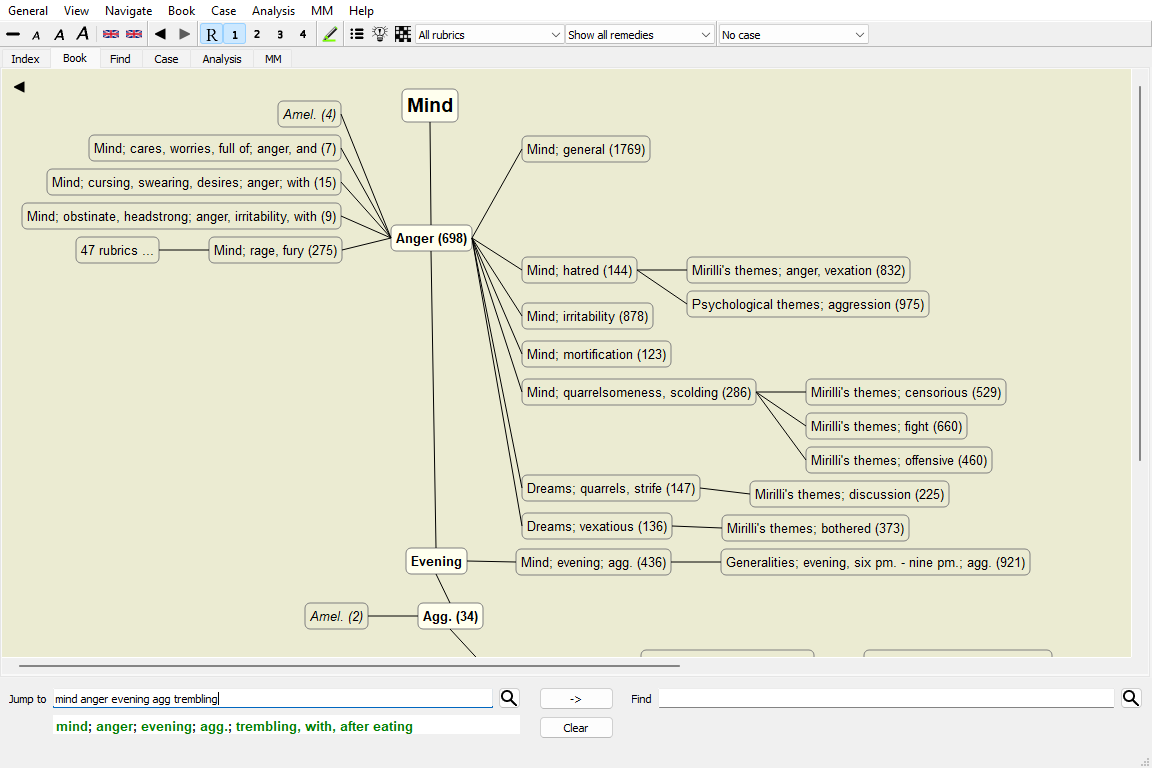The height and width of the screenshot is (768, 1152).
Task: Select the Evening node
Action: pyautogui.click(x=436, y=561)
